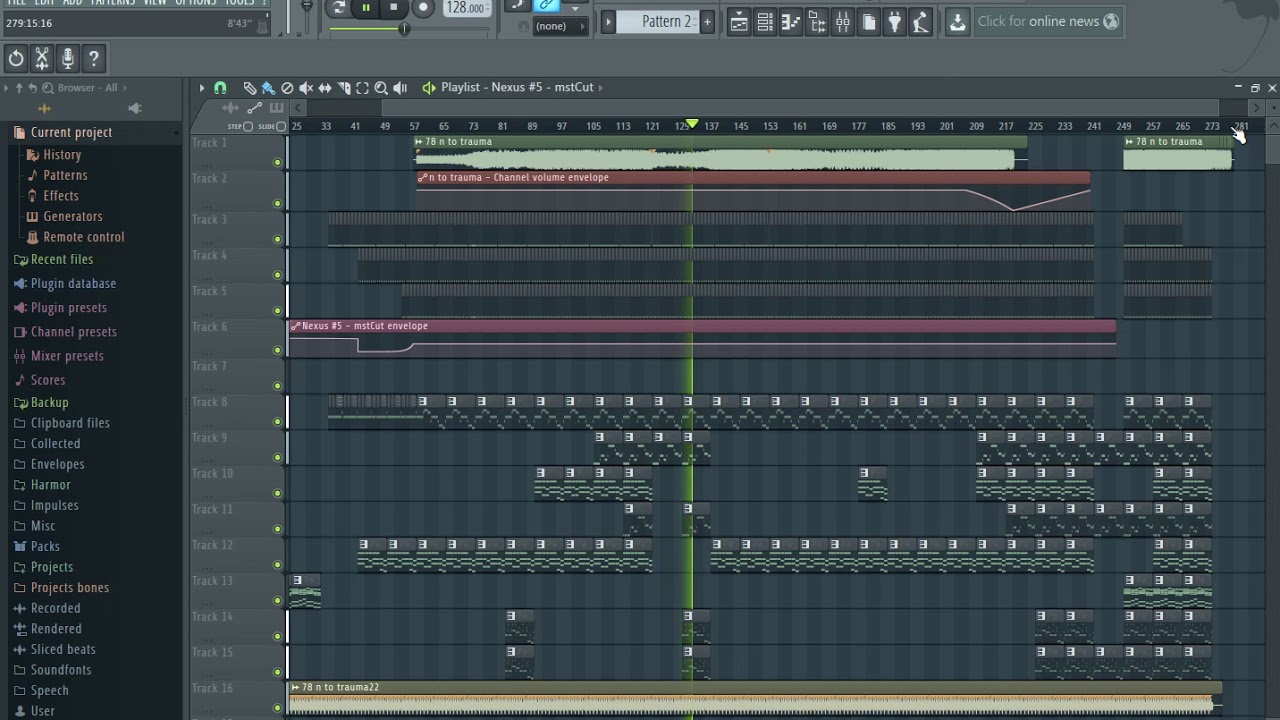Expand the Packs folder in browser
The width and height of the screenshot is (1280, 720).
click(x=45, y=546)
